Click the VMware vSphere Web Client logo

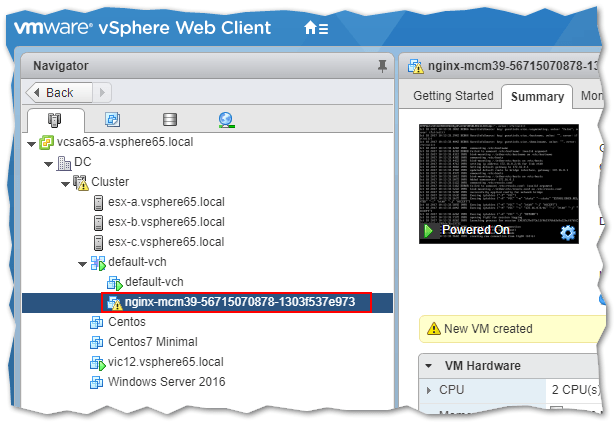click(143, 28)
